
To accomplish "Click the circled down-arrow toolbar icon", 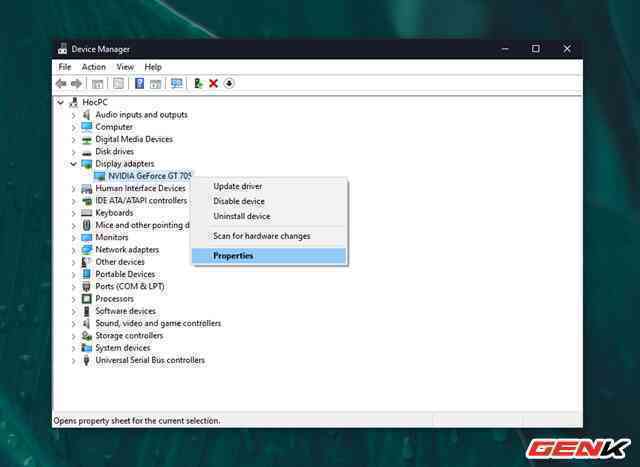I will 229,83.
